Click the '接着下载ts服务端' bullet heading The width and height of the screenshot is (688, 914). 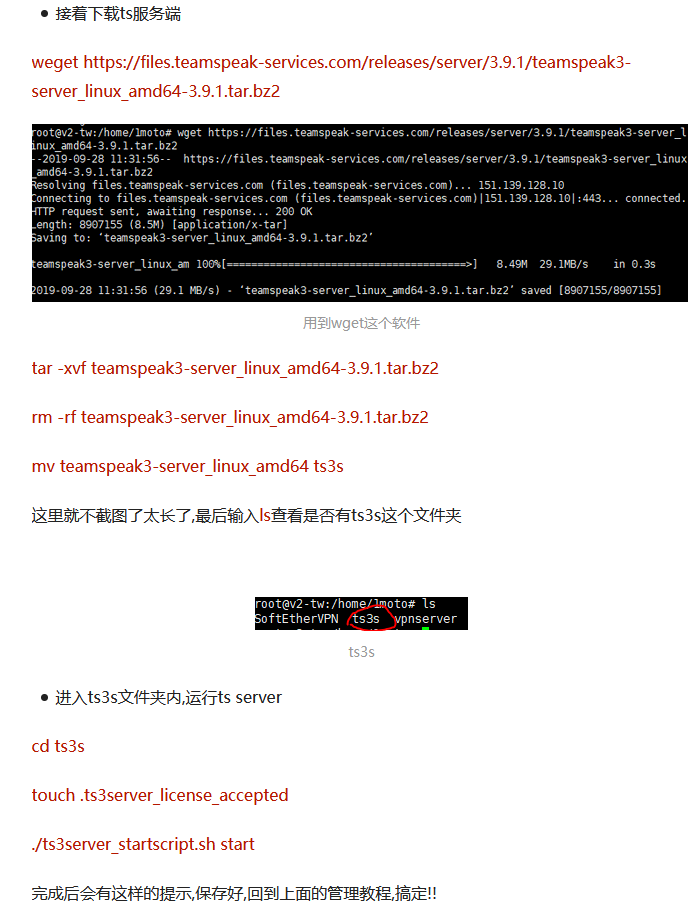coord(118,13)
